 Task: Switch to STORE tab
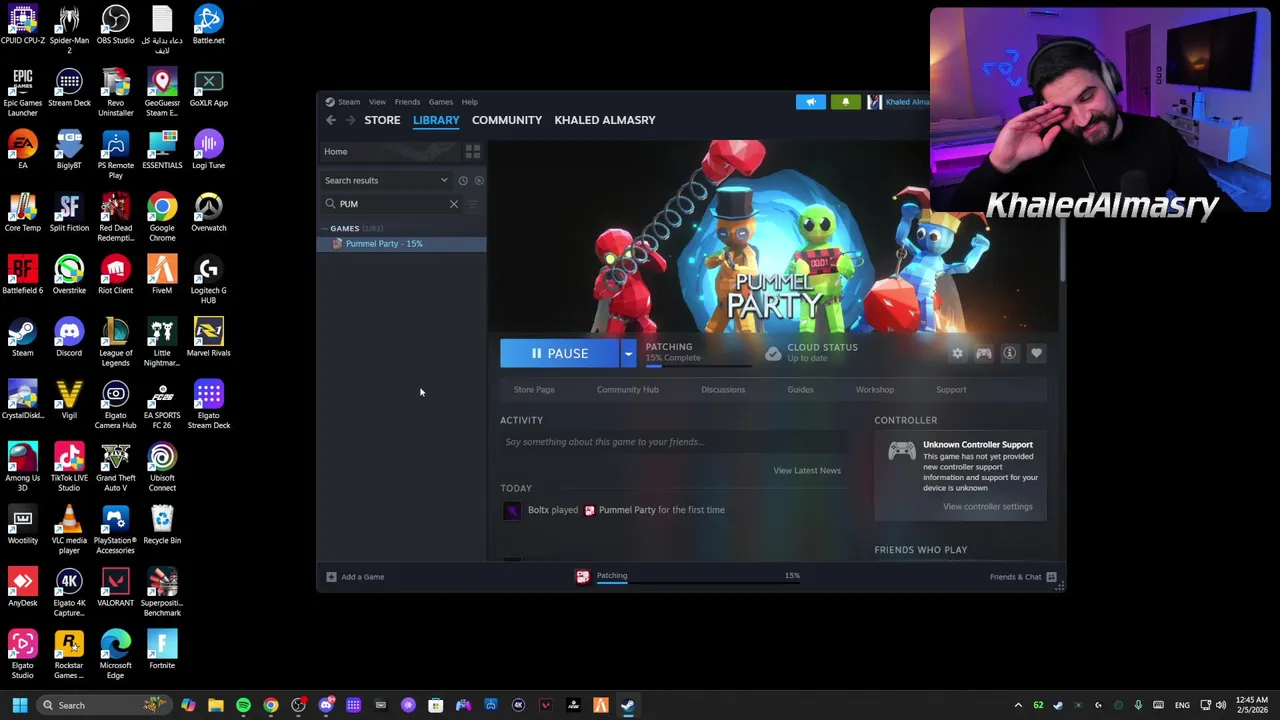(382, 120)
